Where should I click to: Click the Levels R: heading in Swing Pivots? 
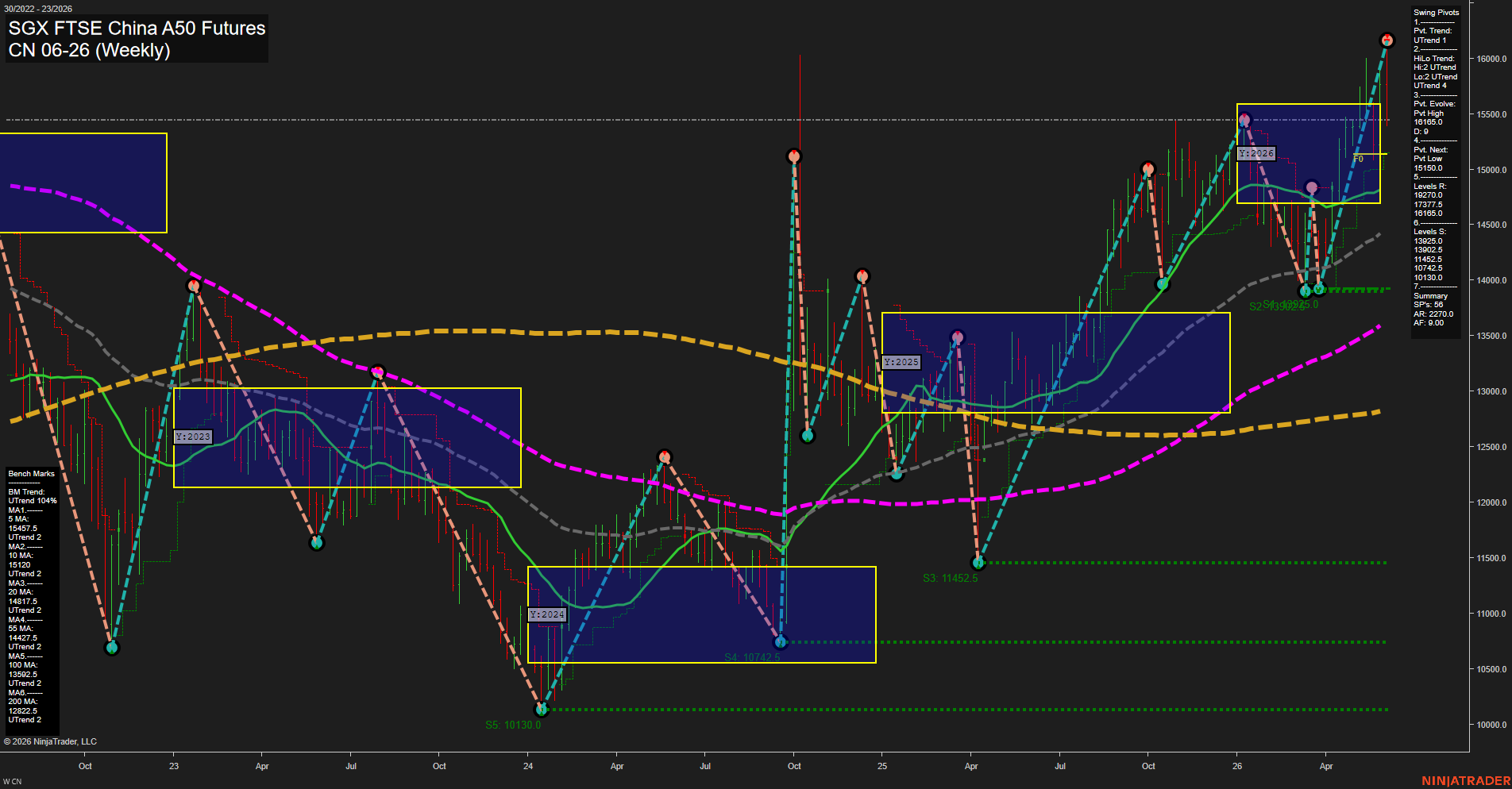pyautogui.click(x=1430, y=187)
